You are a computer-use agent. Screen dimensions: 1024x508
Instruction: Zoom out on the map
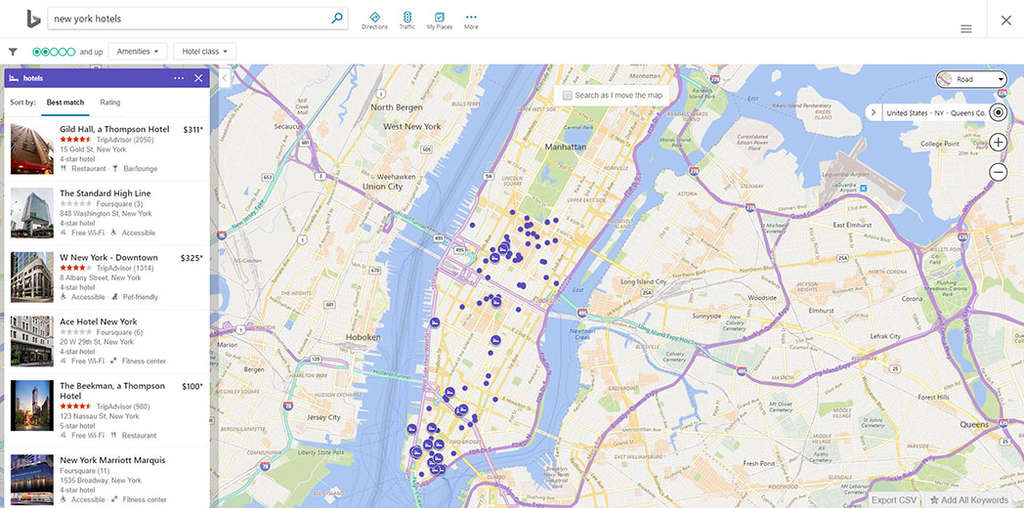997,172
